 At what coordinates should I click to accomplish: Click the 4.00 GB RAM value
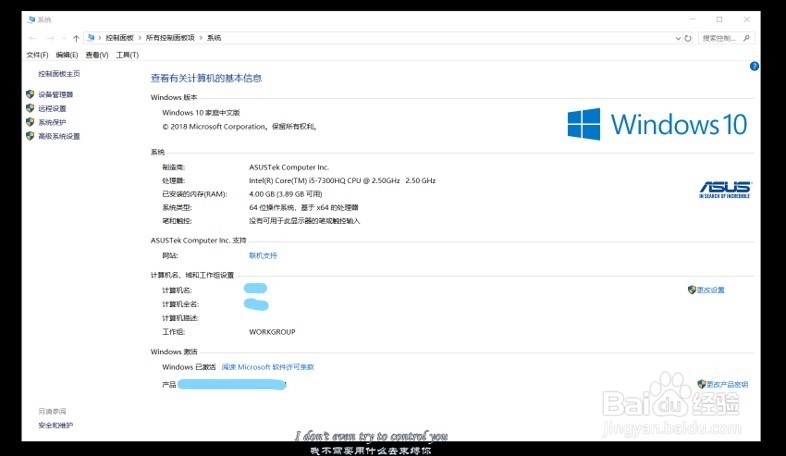(x=286, y=194)
